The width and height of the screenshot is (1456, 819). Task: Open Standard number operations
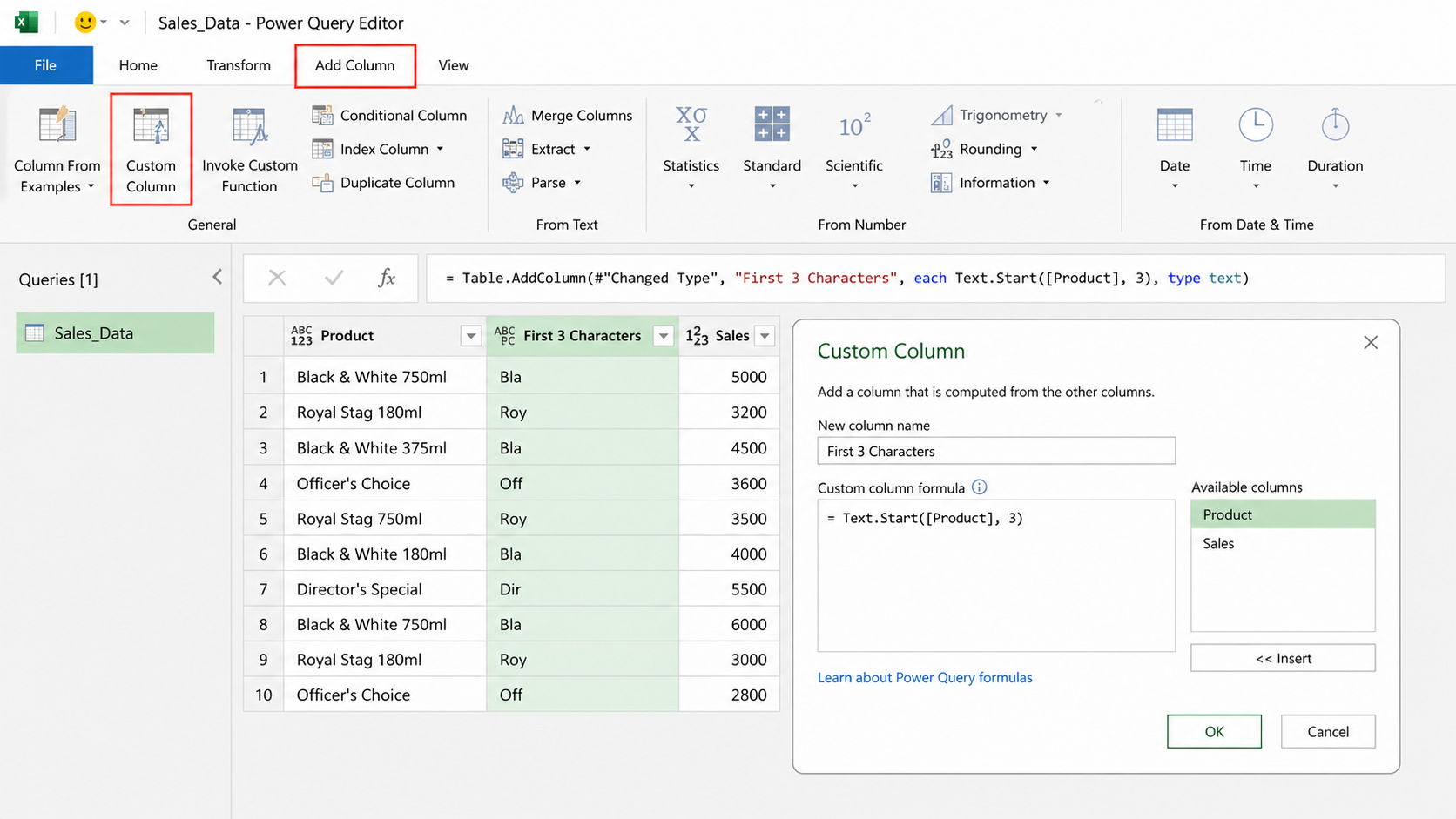[x=772, y=148]
